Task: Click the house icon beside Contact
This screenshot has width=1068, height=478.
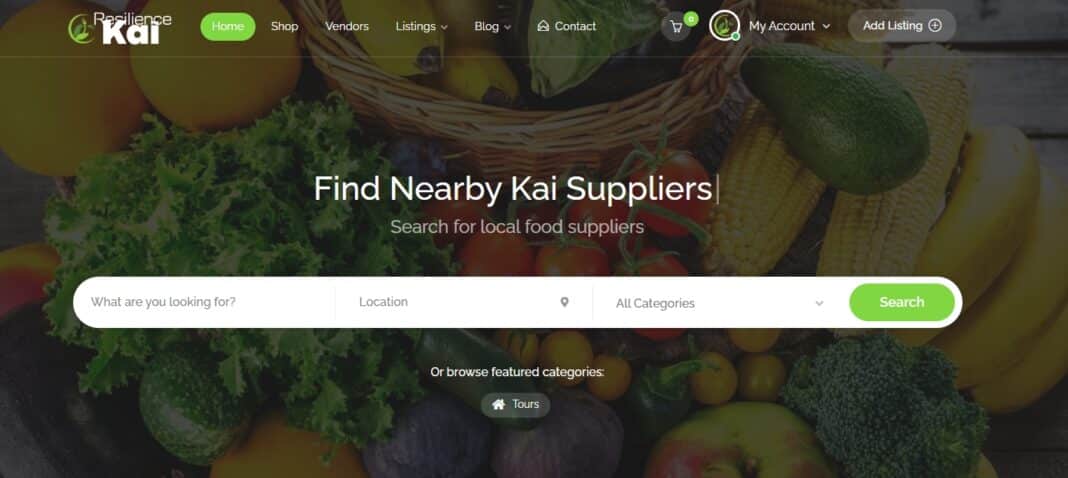Action: (543, 26)
